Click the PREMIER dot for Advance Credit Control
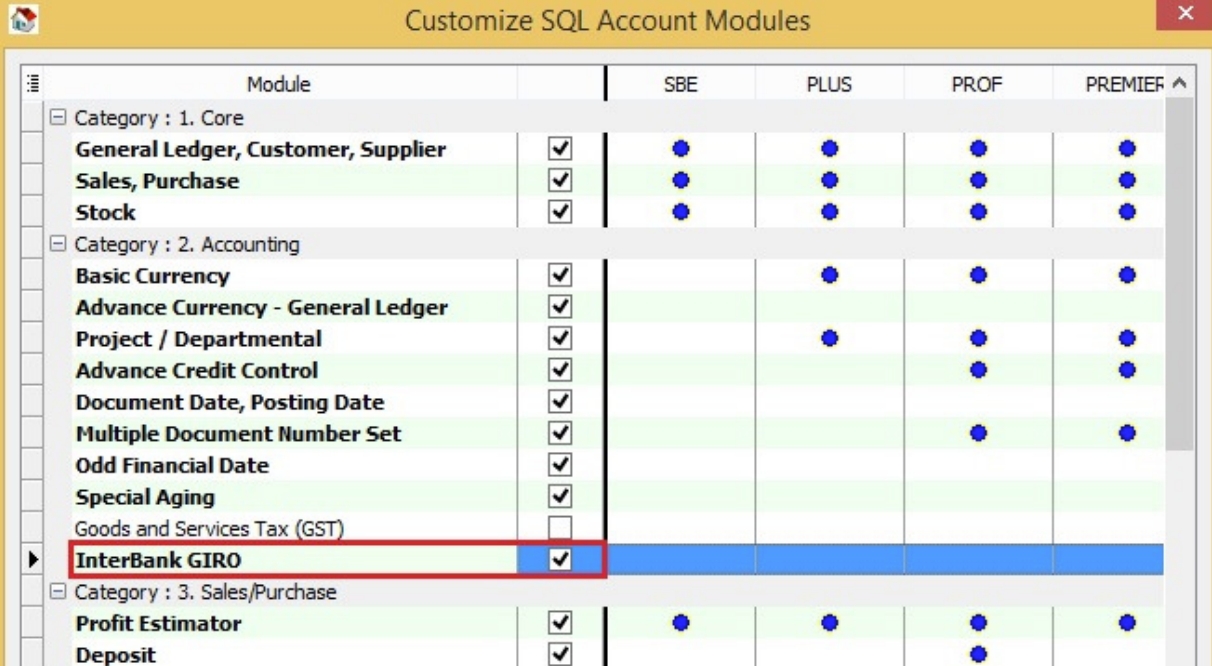Screen dimensions: 1212x666 pos(1127,370)
